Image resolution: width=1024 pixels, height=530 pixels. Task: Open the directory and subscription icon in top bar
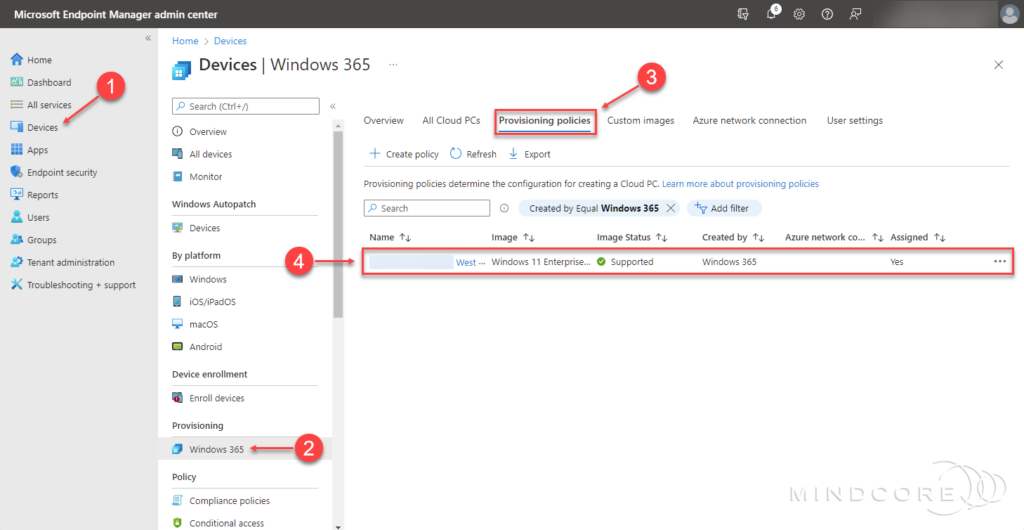[x=743, y=14]
